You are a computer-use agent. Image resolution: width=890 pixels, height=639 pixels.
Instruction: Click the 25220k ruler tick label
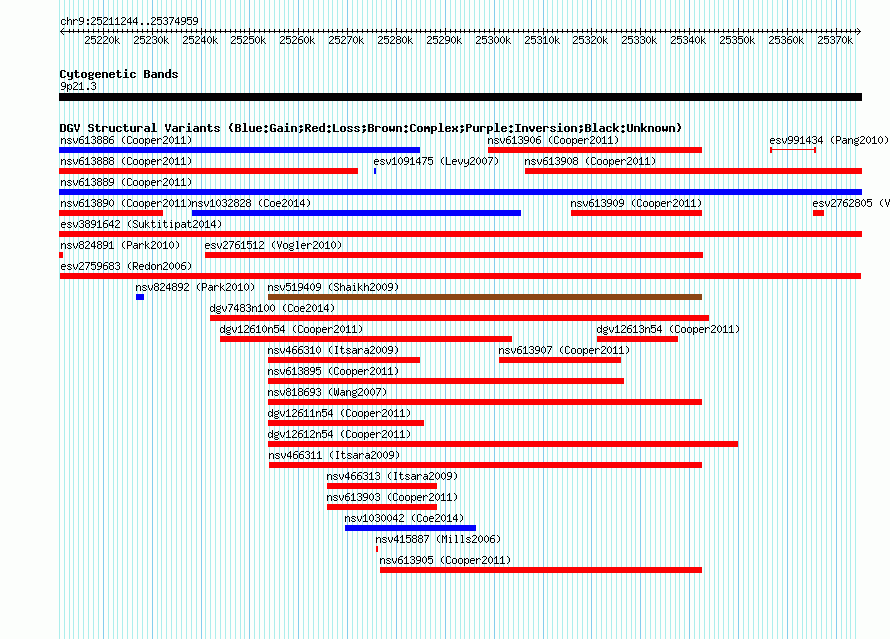102,40
